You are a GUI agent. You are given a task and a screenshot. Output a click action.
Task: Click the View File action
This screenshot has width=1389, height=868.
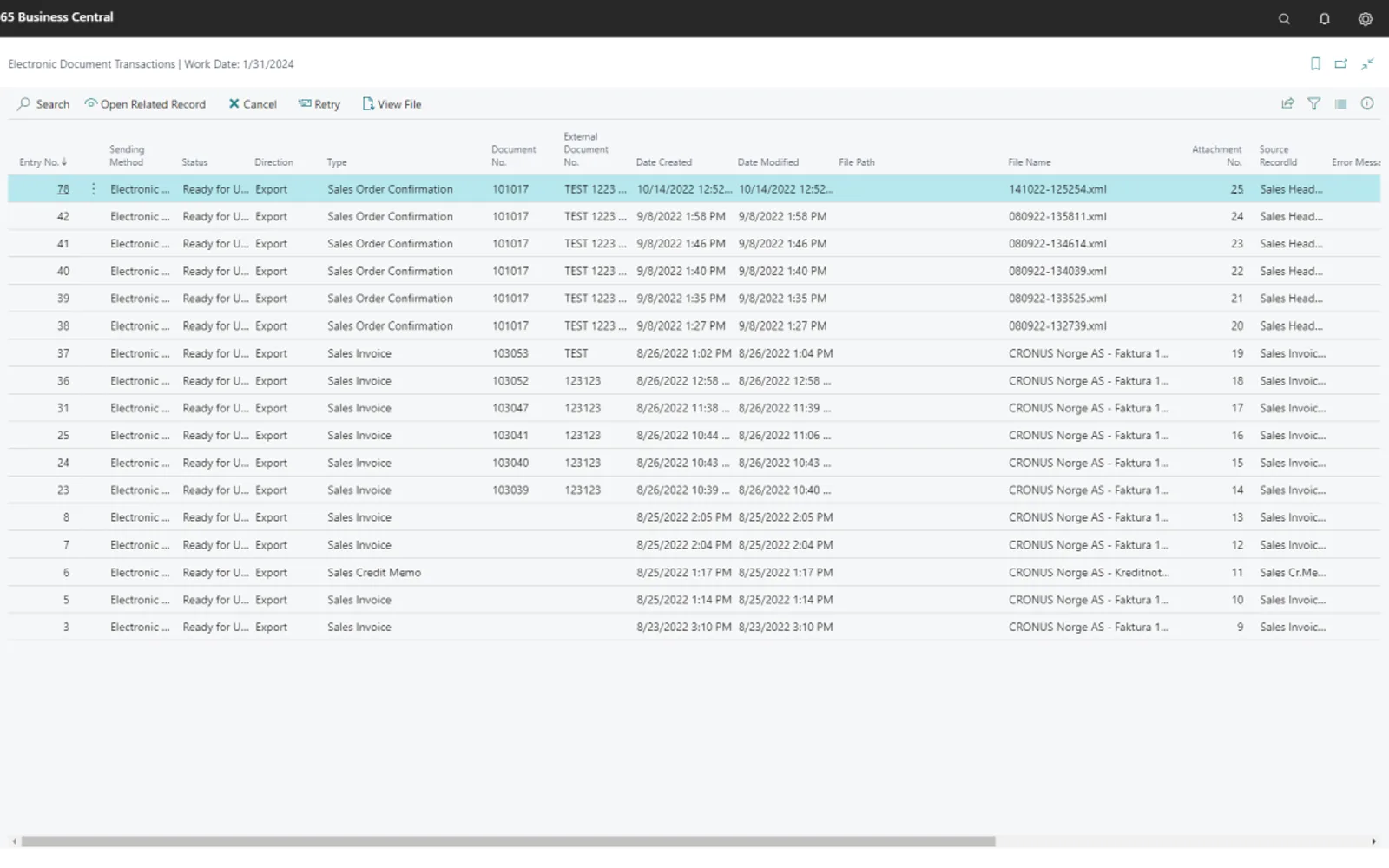[392, 103]
